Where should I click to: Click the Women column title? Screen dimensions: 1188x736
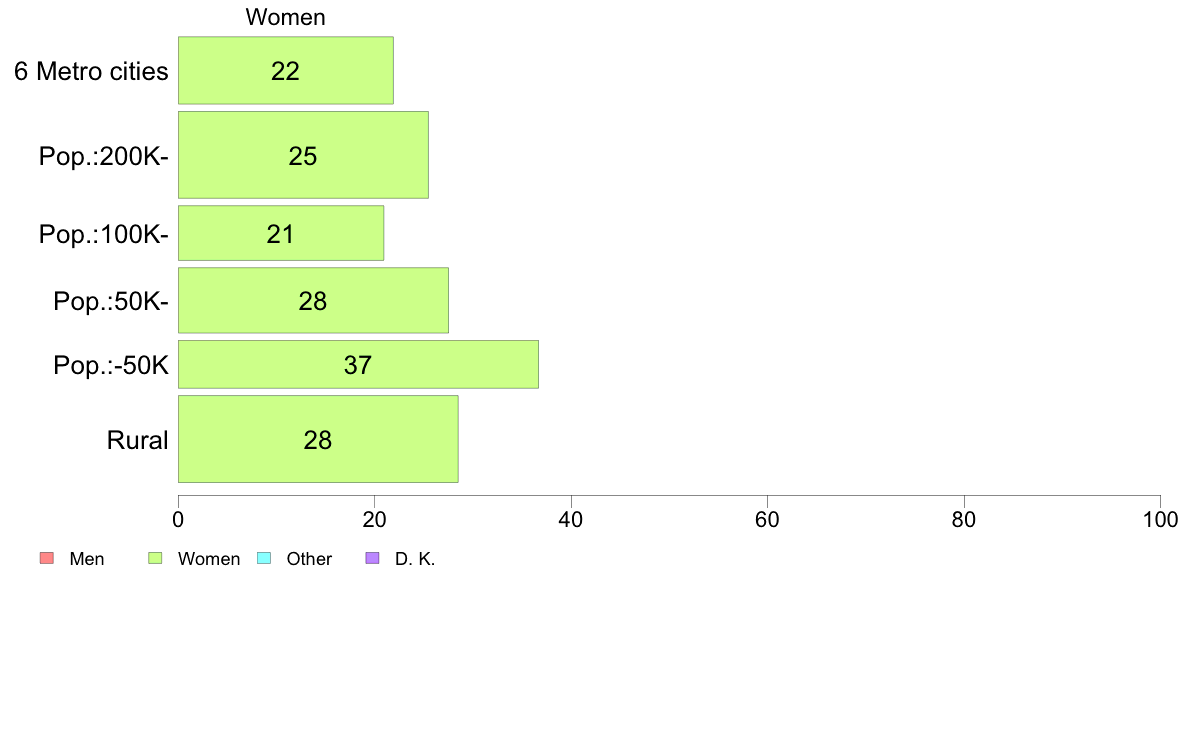(286, 17)
